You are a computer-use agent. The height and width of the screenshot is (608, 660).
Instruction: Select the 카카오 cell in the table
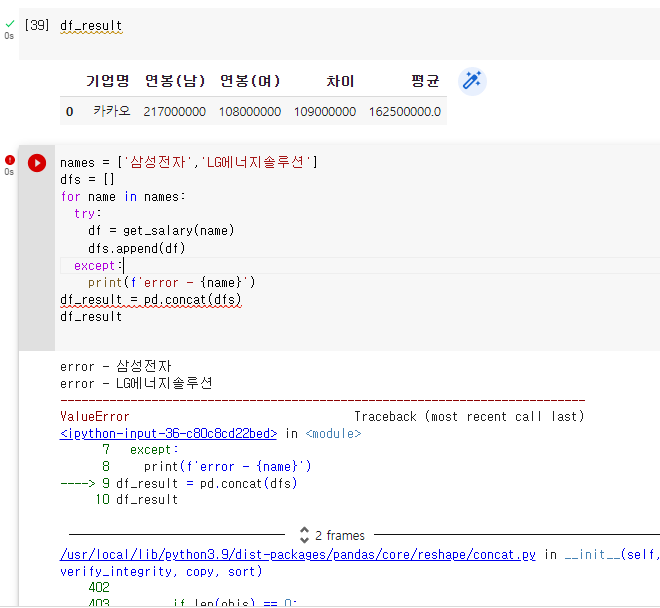pos(112,111)
